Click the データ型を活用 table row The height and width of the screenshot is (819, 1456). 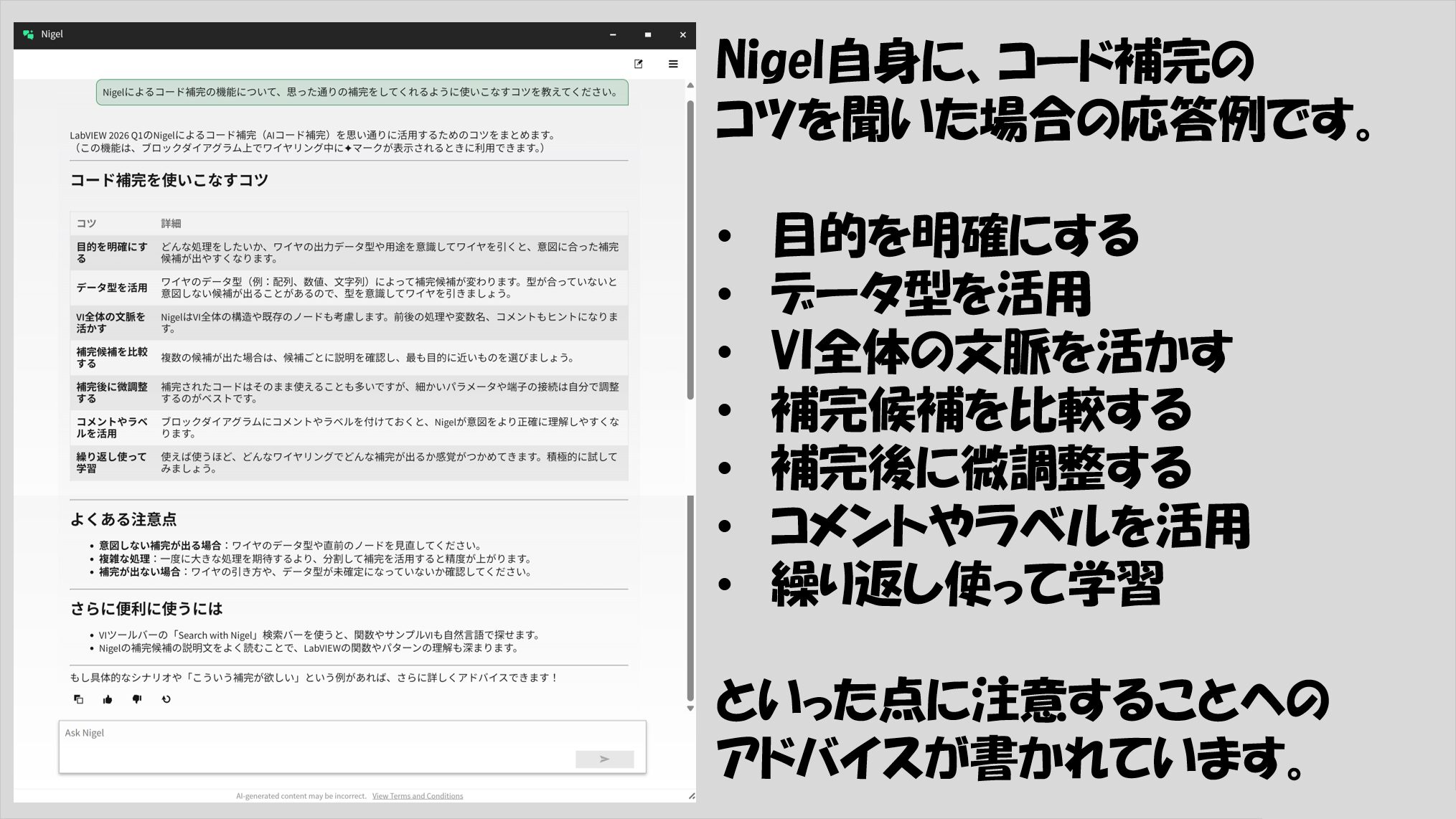click(349, 288)
